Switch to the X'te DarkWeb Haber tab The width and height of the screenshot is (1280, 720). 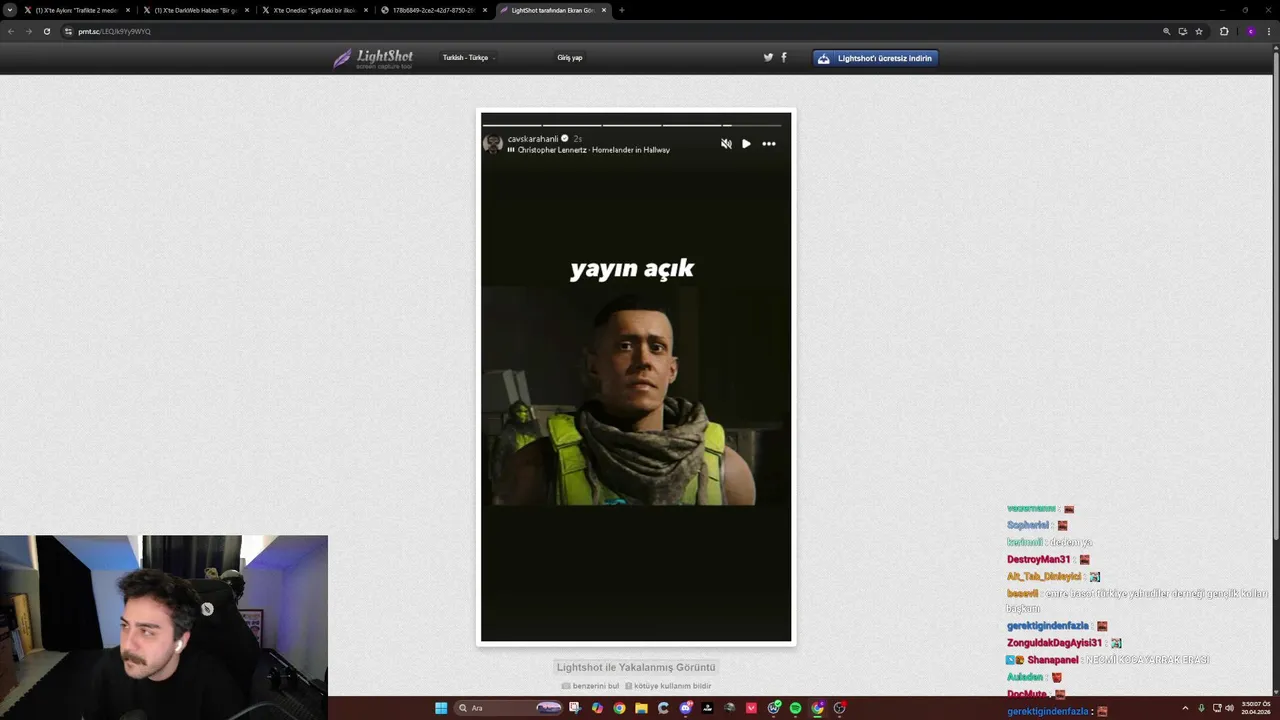196,10
